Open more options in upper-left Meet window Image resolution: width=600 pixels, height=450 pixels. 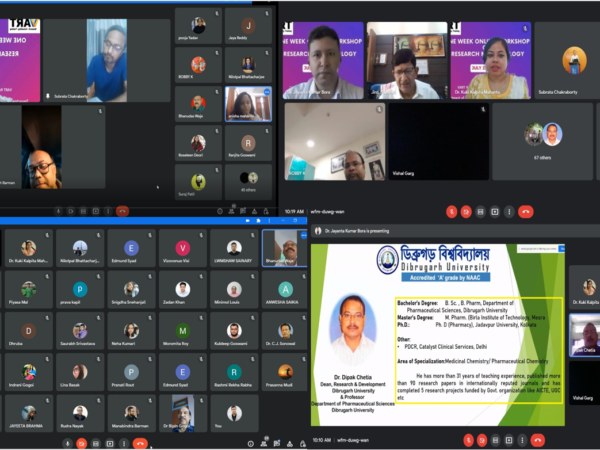(x=108, y=211)
